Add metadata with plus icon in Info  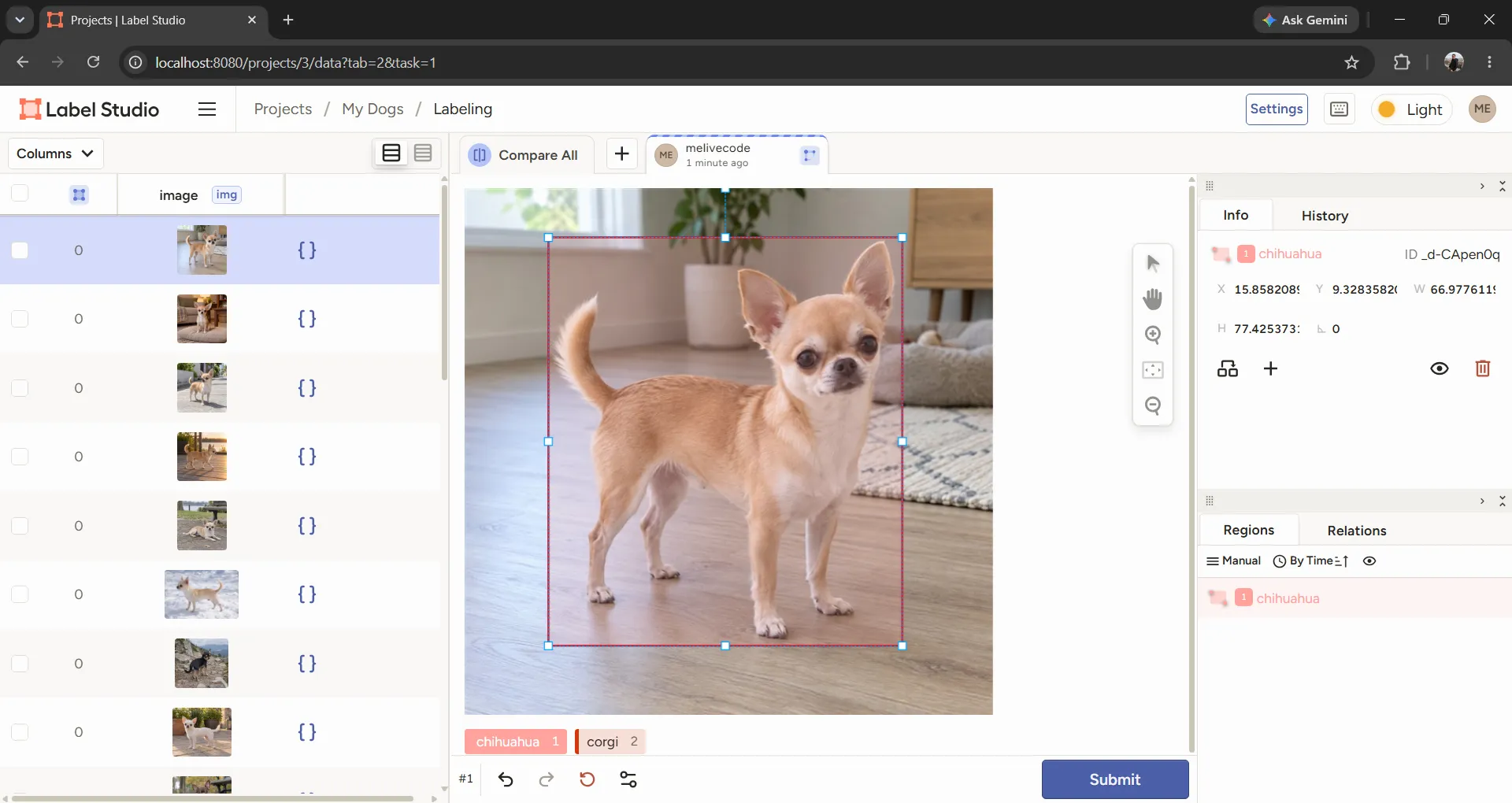(x=1270, y=368)
